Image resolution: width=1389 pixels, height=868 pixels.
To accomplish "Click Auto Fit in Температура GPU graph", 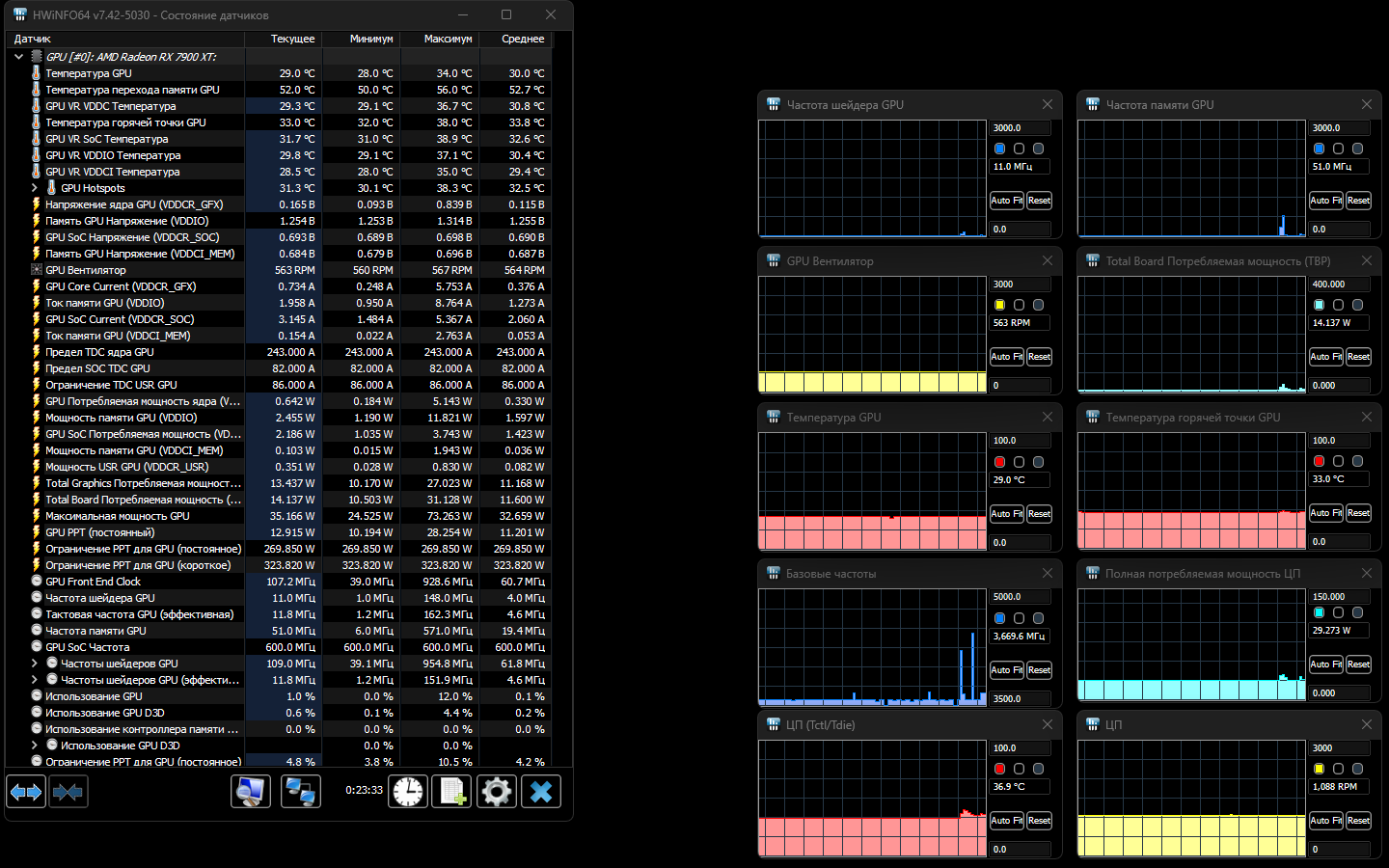I will pos(1007,514).
